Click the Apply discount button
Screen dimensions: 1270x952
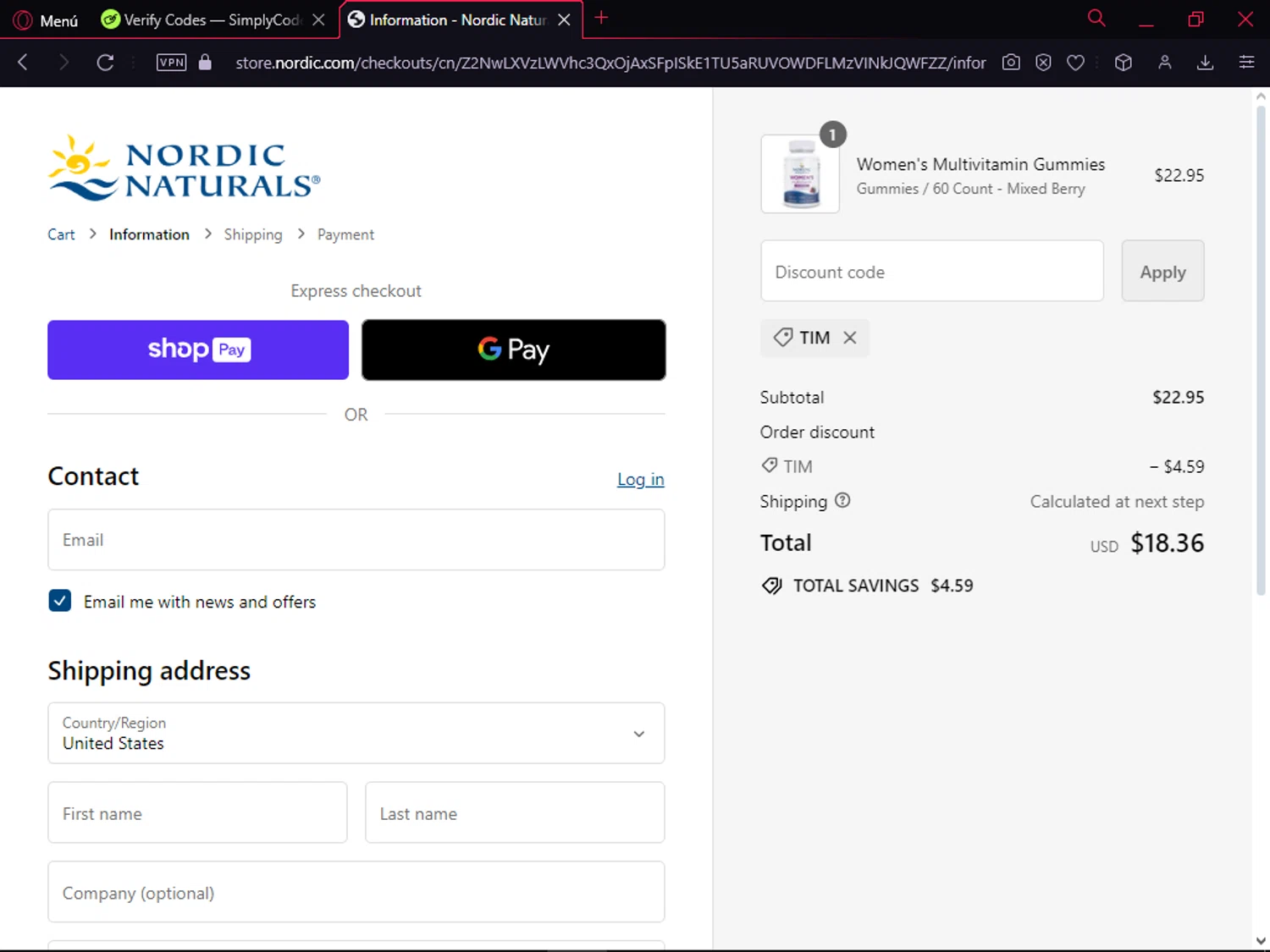[x=1162, y=271]
